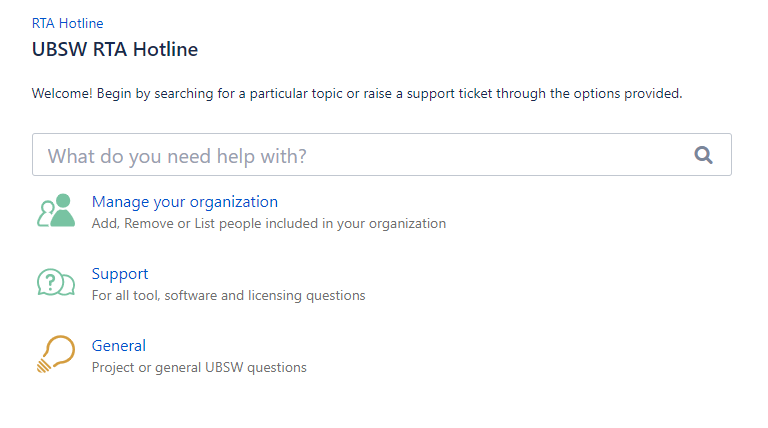
Task: Click the outlined person silhouette in organization icon
Action: click(46, 215)
